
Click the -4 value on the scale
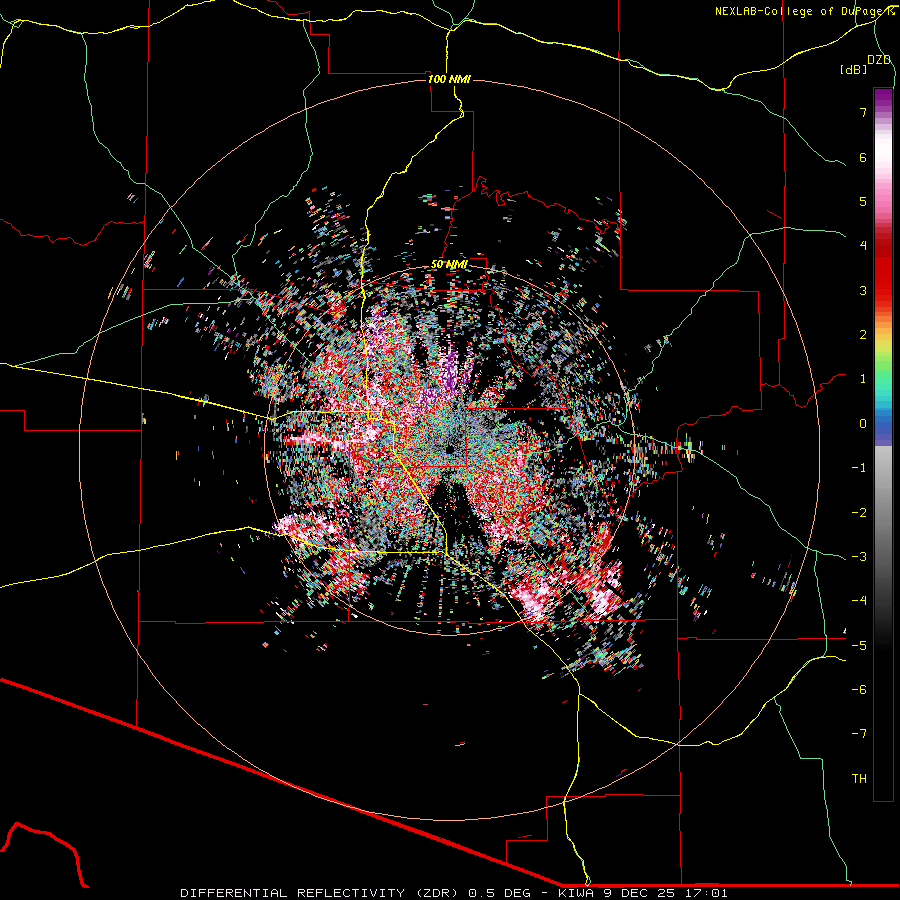click(859, 601)
